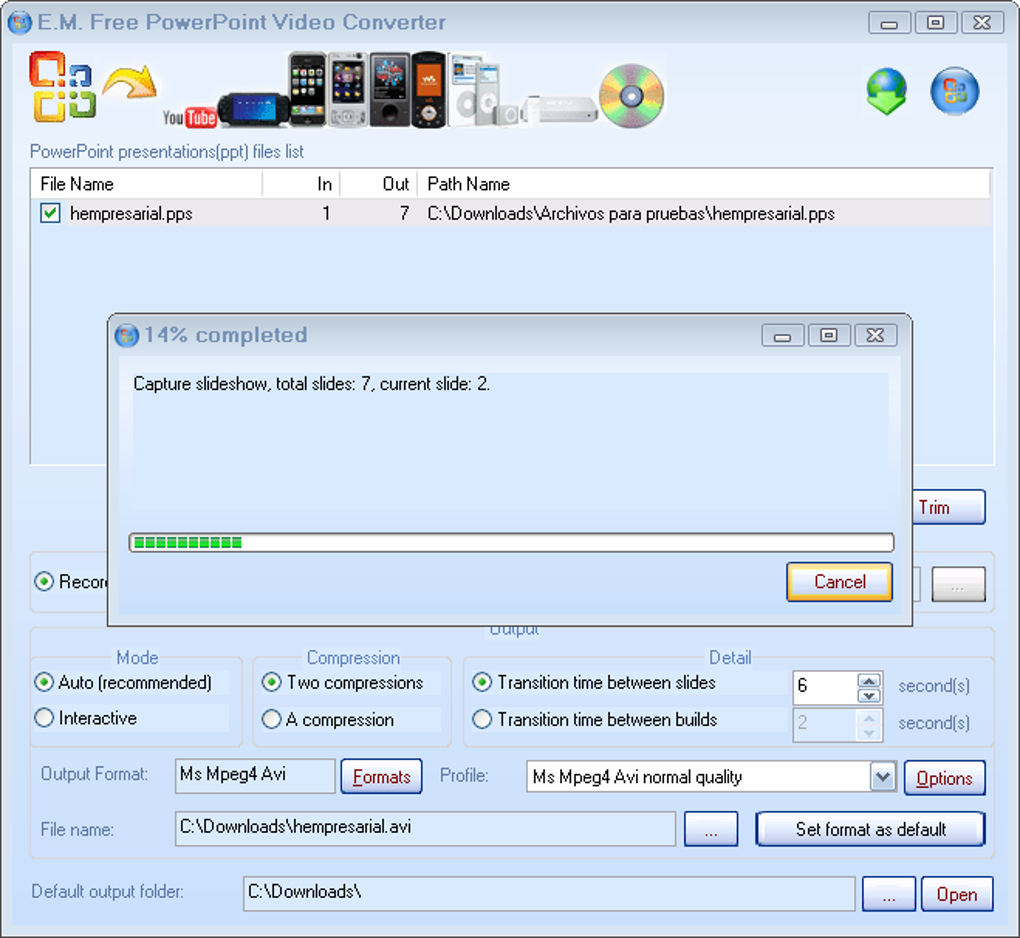Select Transition time between builds
1020x938 pixels.
tap(482, 719)
